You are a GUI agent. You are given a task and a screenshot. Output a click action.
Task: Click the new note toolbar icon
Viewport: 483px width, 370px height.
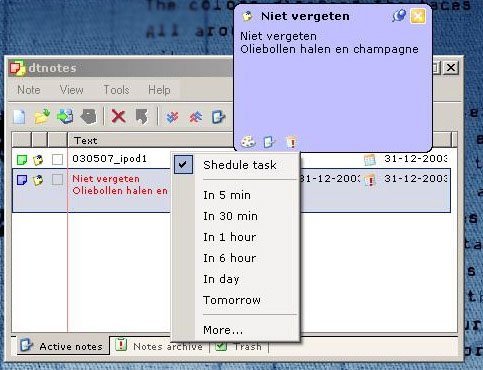pos(19,117)
